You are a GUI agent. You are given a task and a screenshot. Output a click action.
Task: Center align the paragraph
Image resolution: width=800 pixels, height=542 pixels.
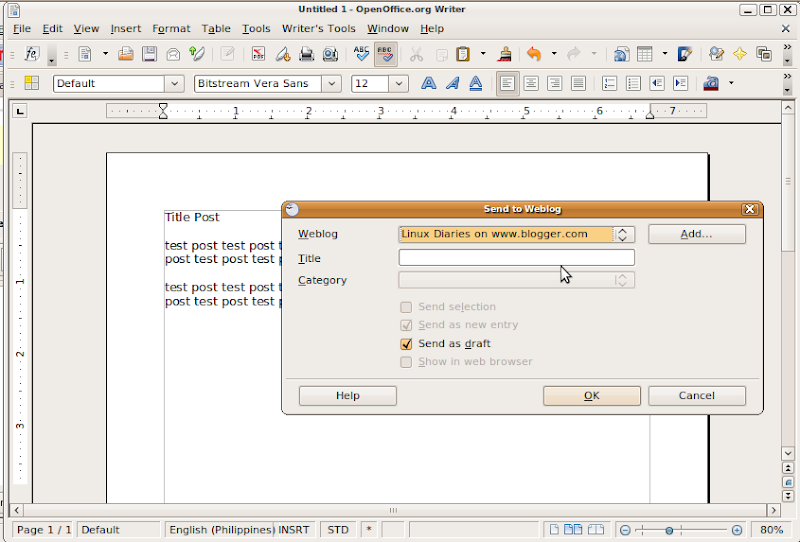531,84
